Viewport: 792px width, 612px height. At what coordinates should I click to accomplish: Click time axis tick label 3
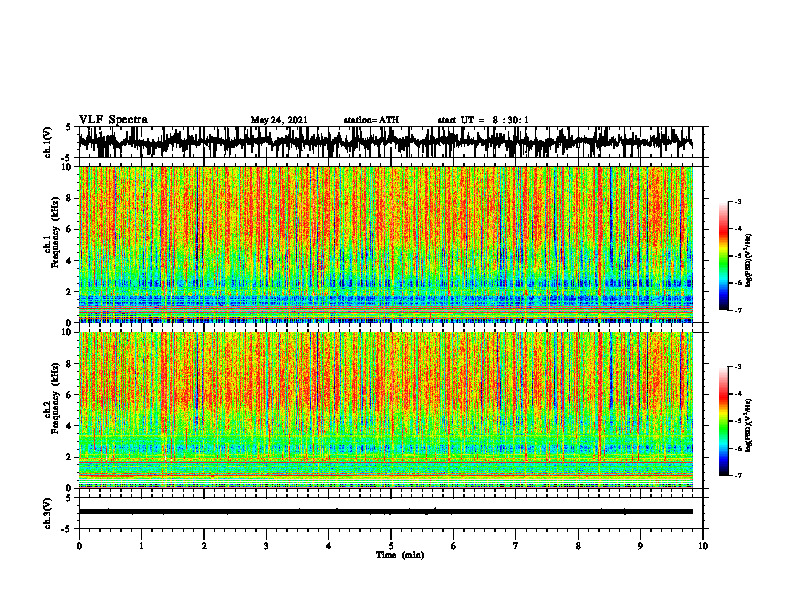point(266,546)
